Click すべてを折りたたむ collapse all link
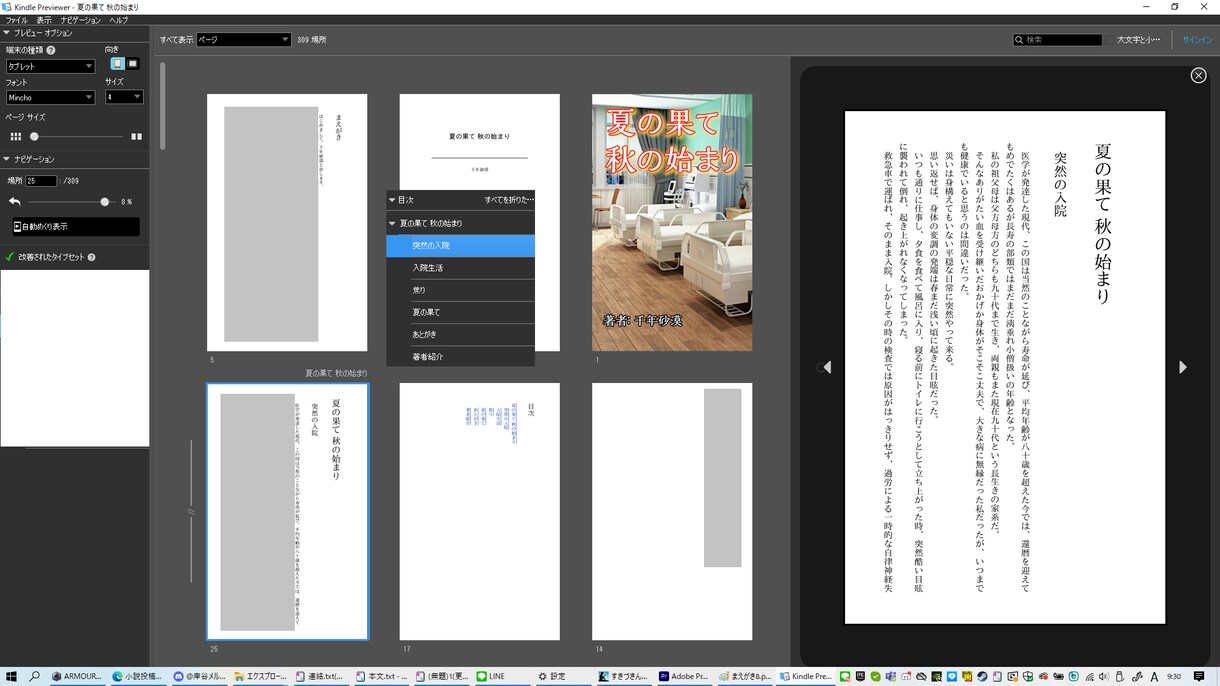 point(508,200)
